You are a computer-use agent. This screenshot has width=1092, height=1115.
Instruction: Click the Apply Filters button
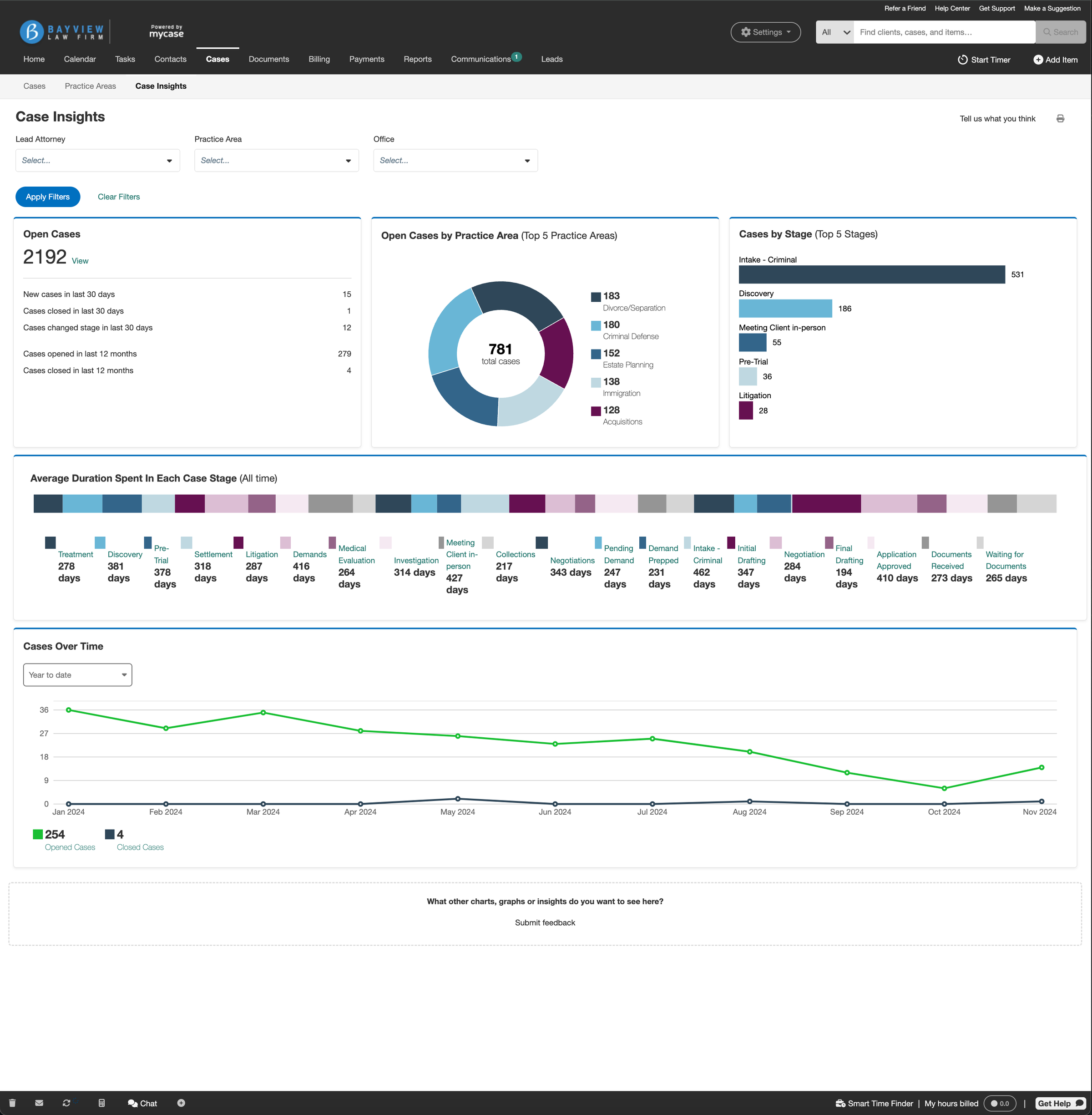coord(47,196)
